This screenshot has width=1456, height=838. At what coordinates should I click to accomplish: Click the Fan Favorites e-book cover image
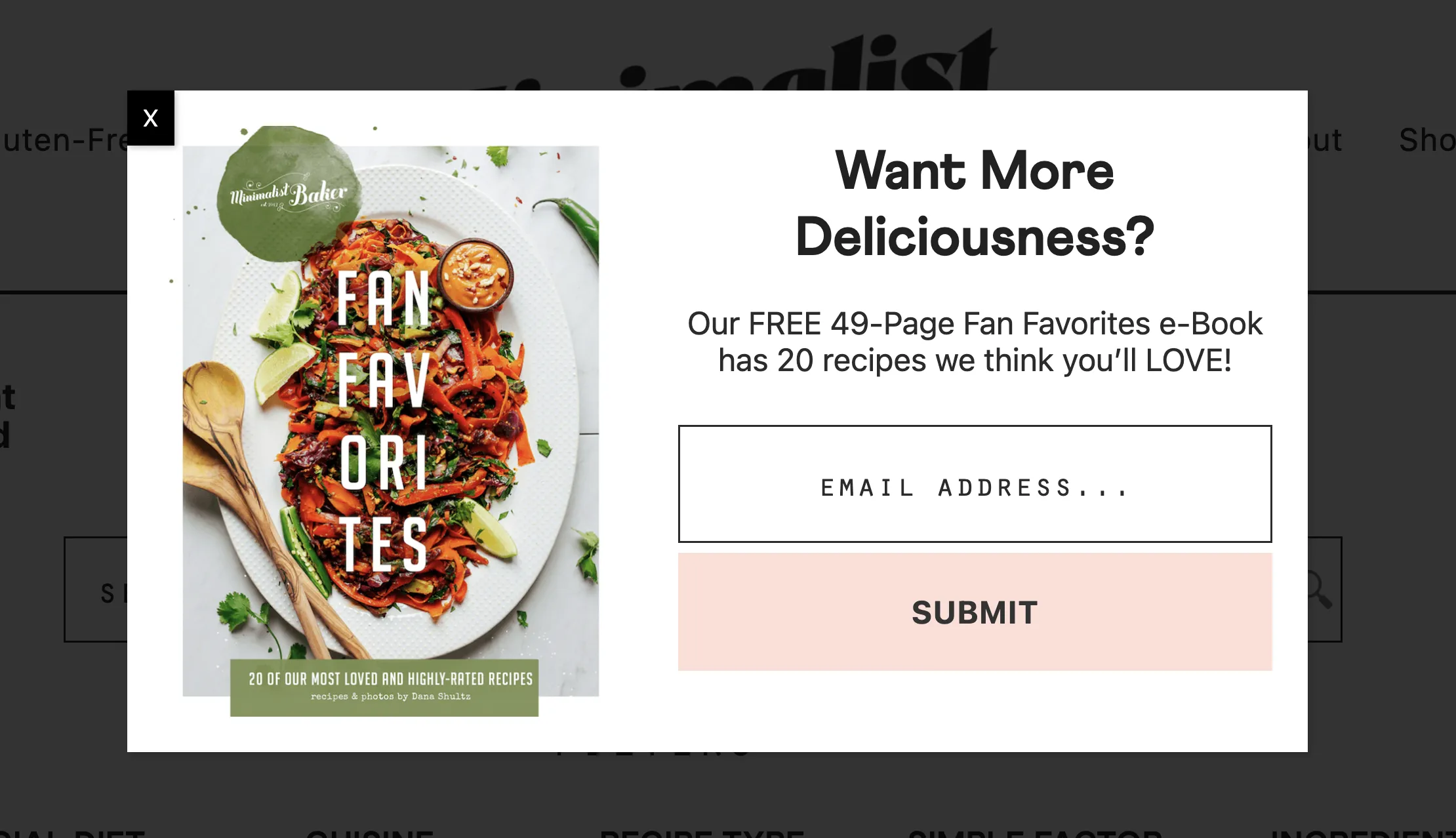[390, 421]
